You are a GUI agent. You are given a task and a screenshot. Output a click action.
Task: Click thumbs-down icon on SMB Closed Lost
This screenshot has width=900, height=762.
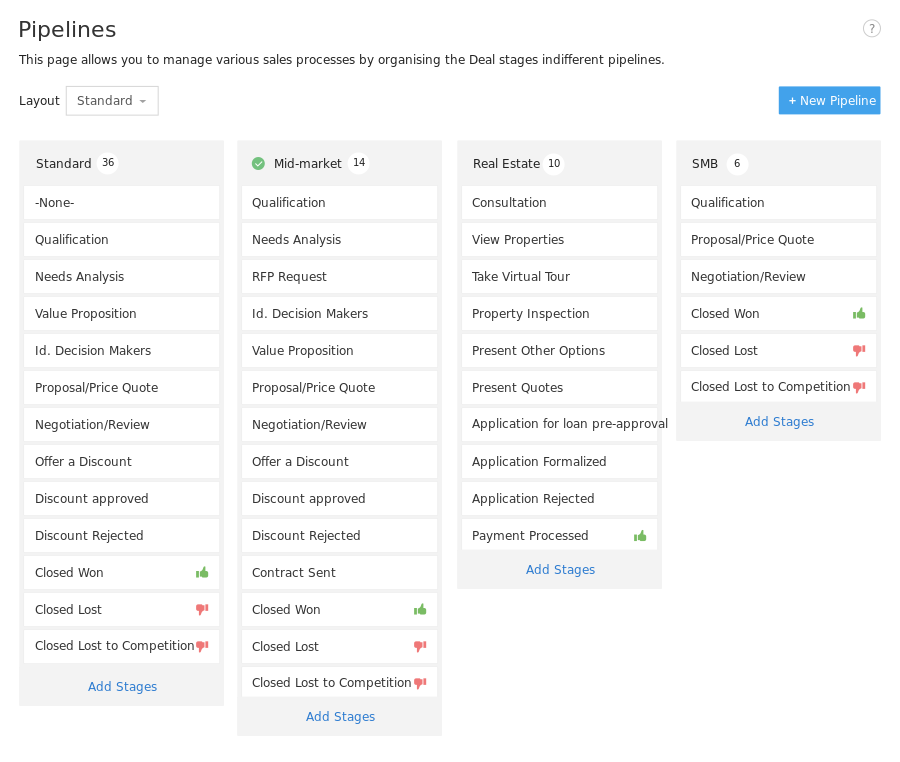859,350
